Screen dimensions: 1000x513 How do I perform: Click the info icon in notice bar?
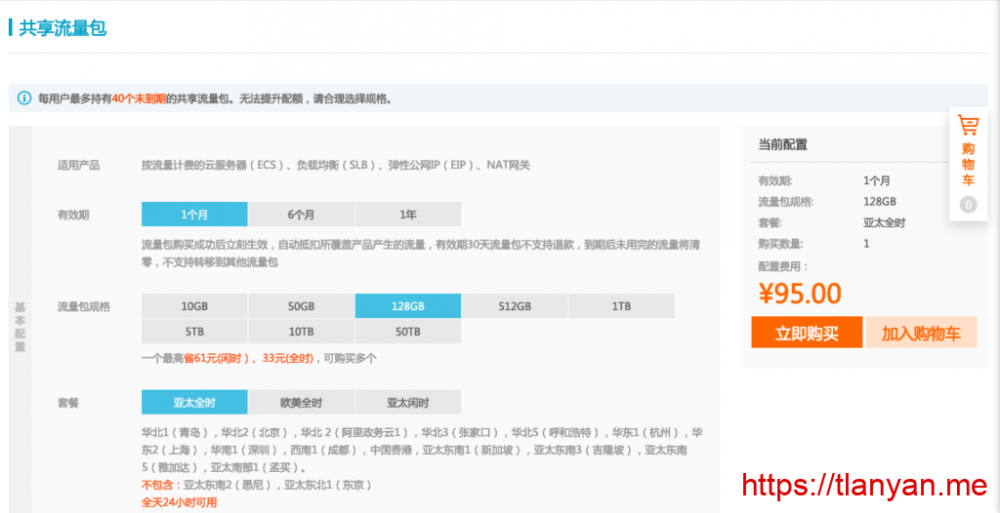[x=24, y=98]
